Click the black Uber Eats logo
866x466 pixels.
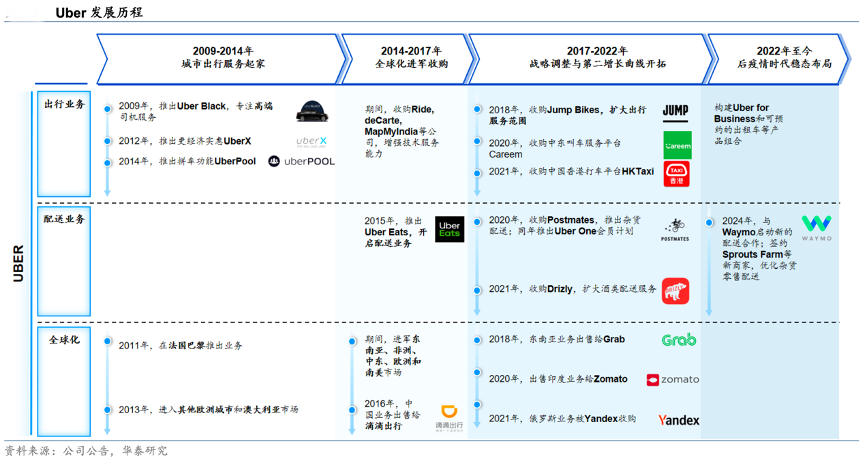pos(449,229)
